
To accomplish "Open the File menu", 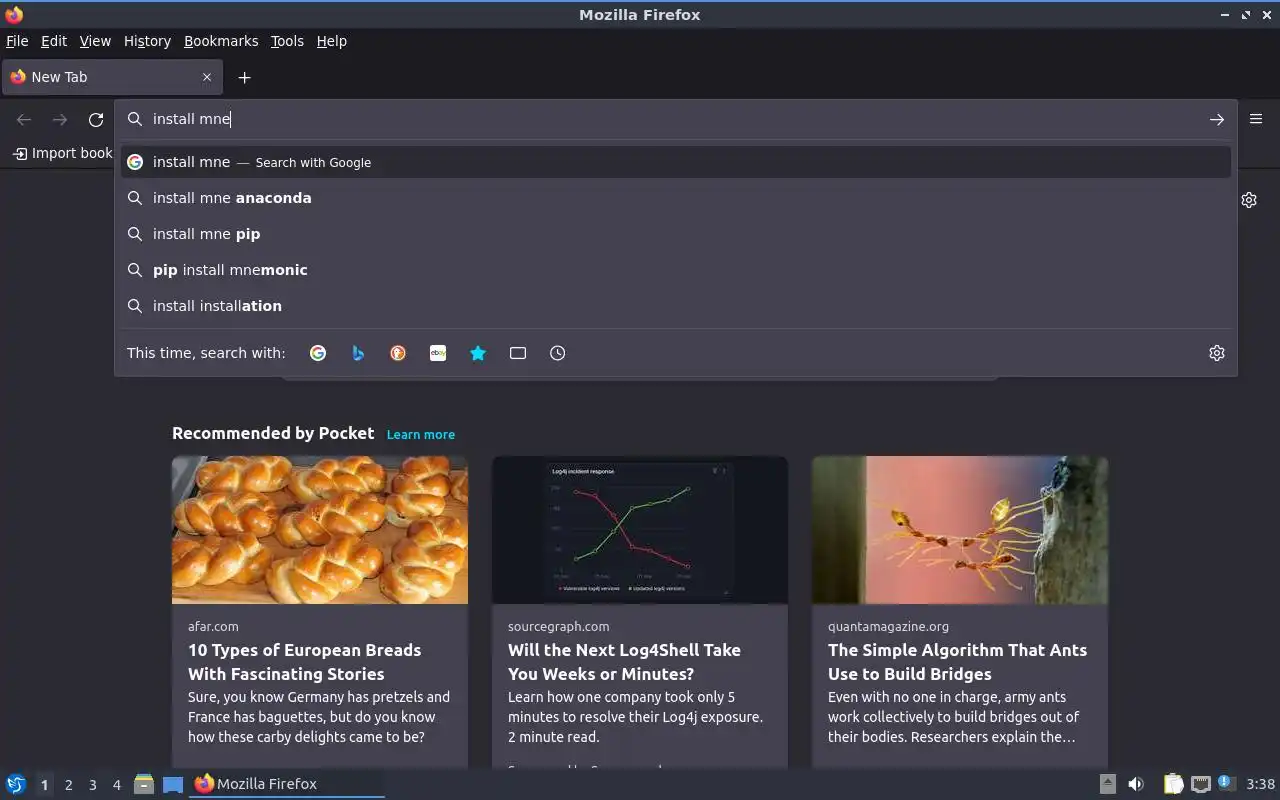I will (x=17, y=41).
